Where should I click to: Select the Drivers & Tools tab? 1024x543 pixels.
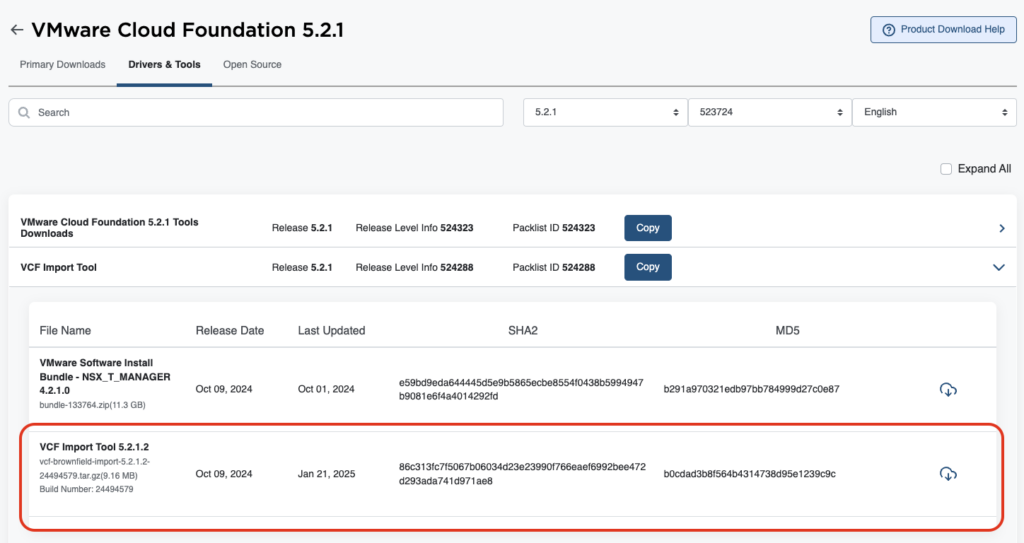[x=164, y=65]
